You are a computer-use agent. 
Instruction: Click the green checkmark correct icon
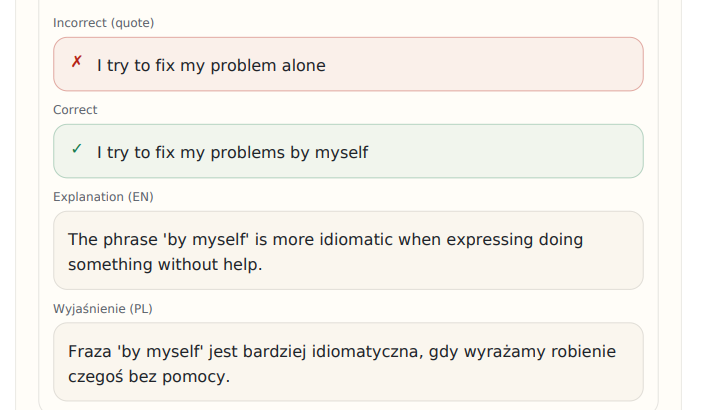click(x=76, y=149)
